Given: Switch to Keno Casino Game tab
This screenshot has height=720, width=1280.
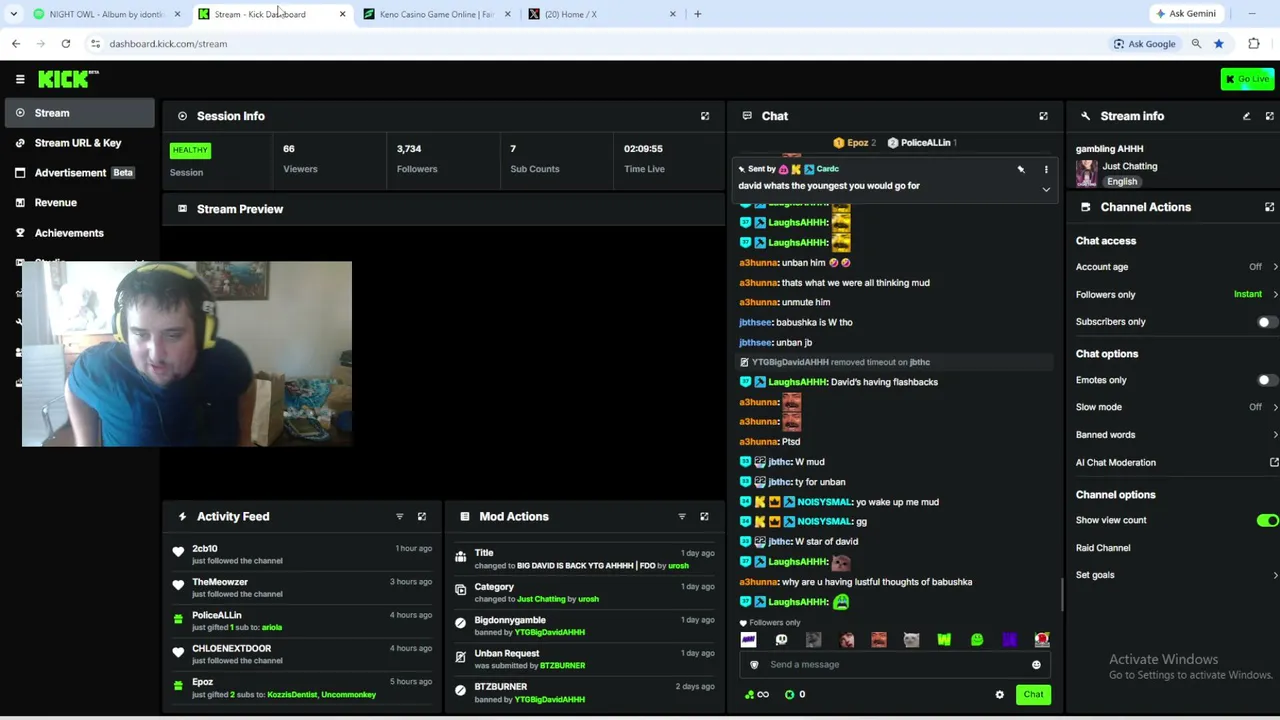Looking at the screenshot, I should (x=435, y=14).
